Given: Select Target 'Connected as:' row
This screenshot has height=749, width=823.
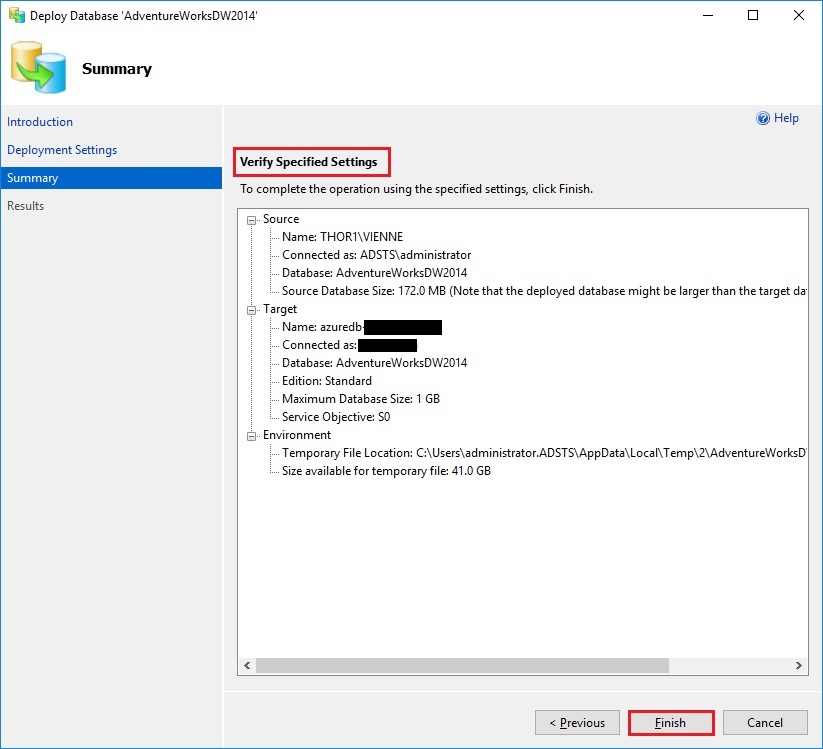Looking at the screenshot, I should 349,345.
